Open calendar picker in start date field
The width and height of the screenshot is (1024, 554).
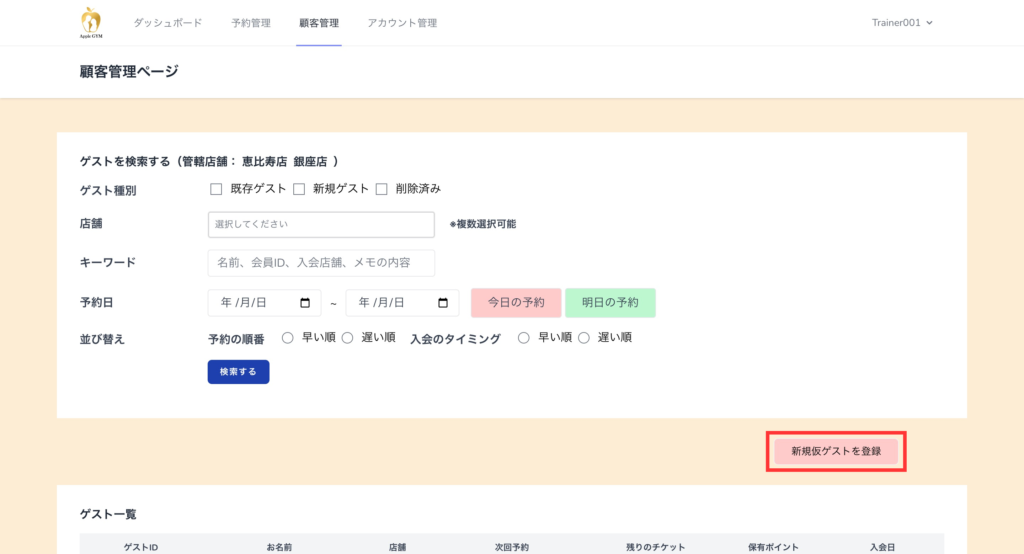coord(304,303)
